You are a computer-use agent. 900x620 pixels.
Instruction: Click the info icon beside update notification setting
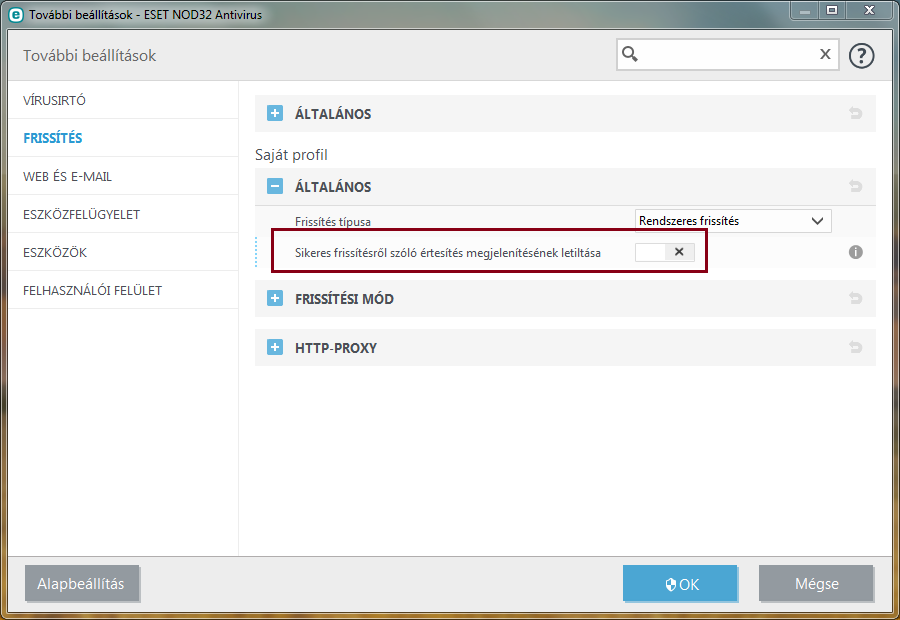tap(855, 252)
